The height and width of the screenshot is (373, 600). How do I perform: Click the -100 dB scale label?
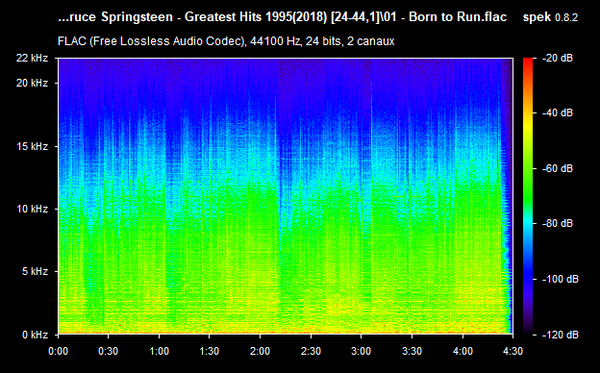pos(560,279)
